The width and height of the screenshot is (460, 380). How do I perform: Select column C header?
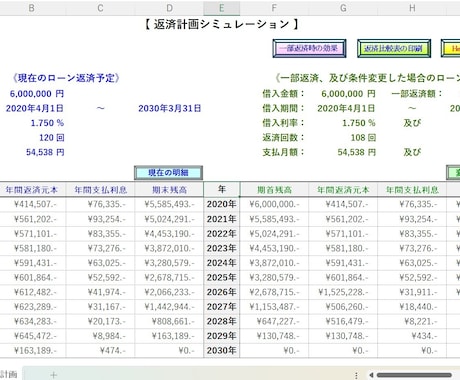100,8
